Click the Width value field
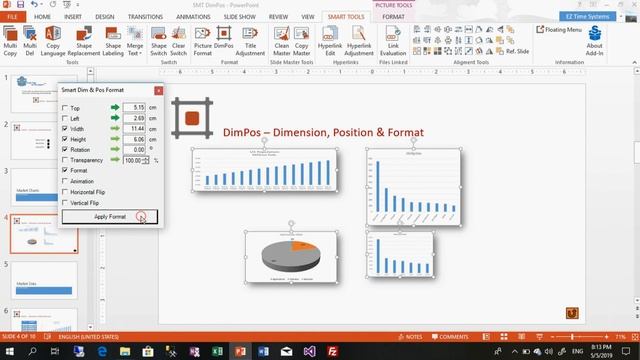The height and width of the screenshot is (360, 640). (134, 129)
